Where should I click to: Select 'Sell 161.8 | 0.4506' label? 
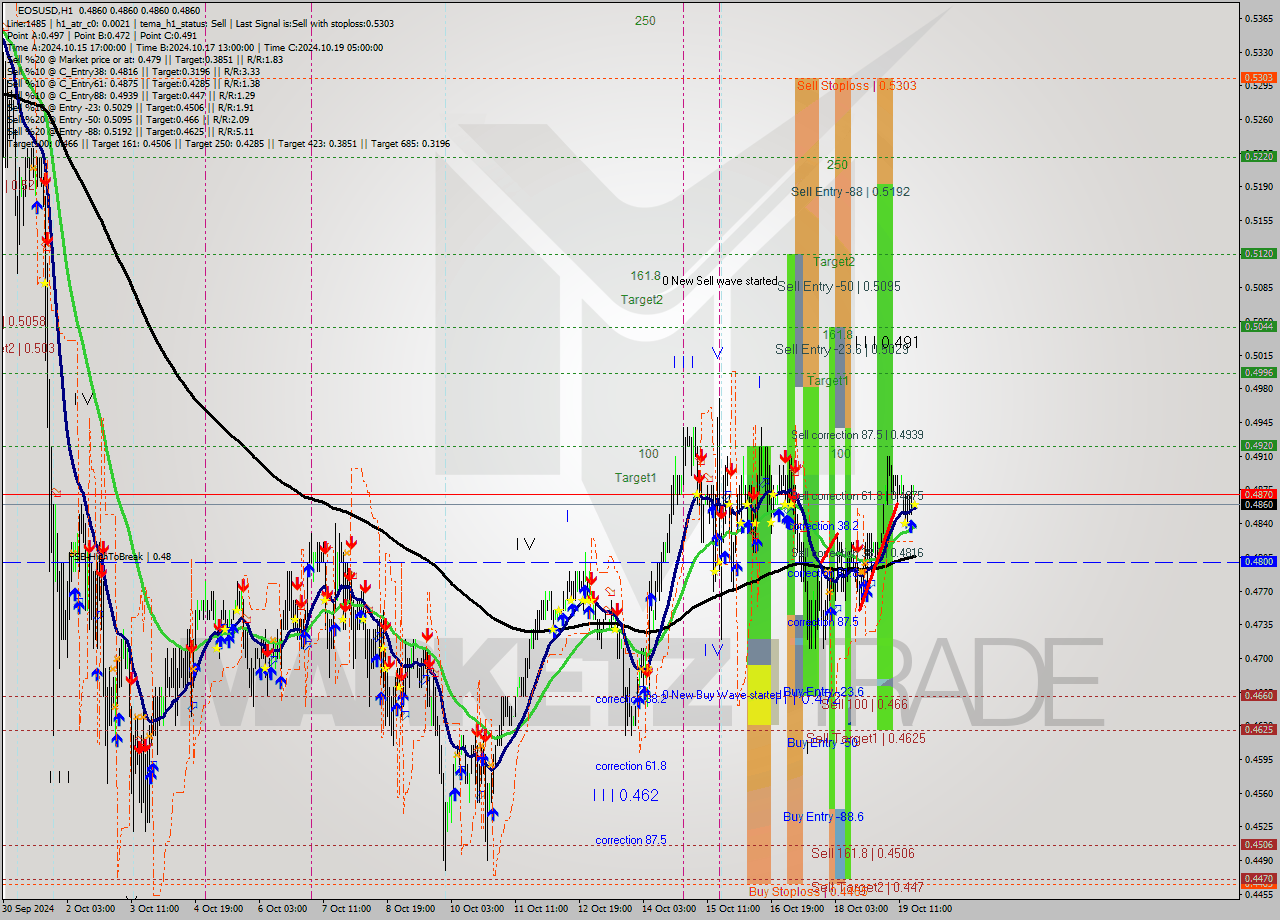pyautogui.click(x=863, y=853)
